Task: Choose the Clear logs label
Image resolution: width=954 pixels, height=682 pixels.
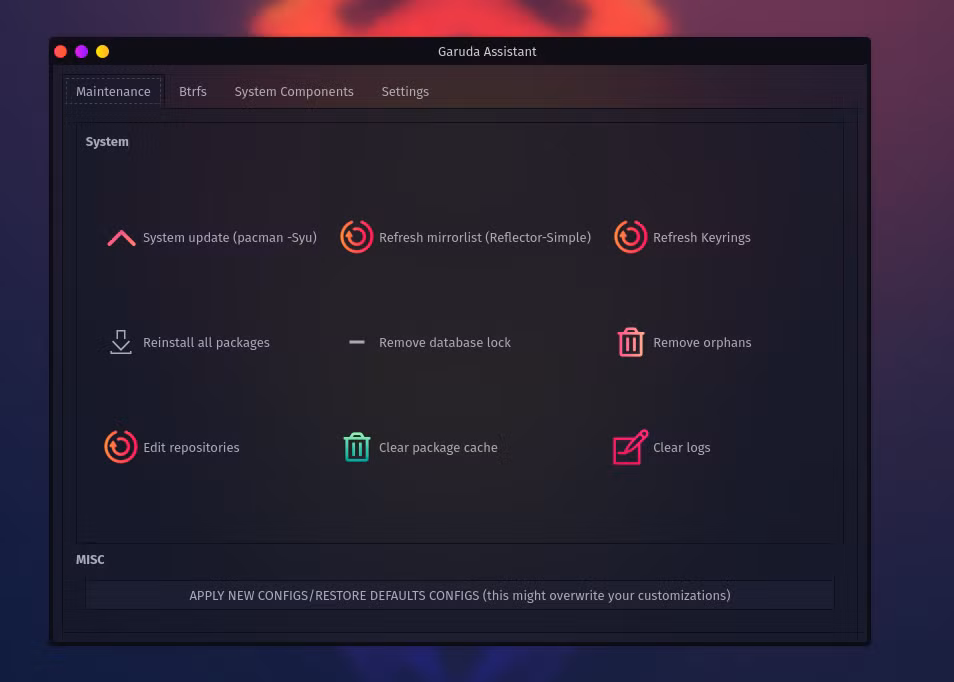Action: [681, 448]
